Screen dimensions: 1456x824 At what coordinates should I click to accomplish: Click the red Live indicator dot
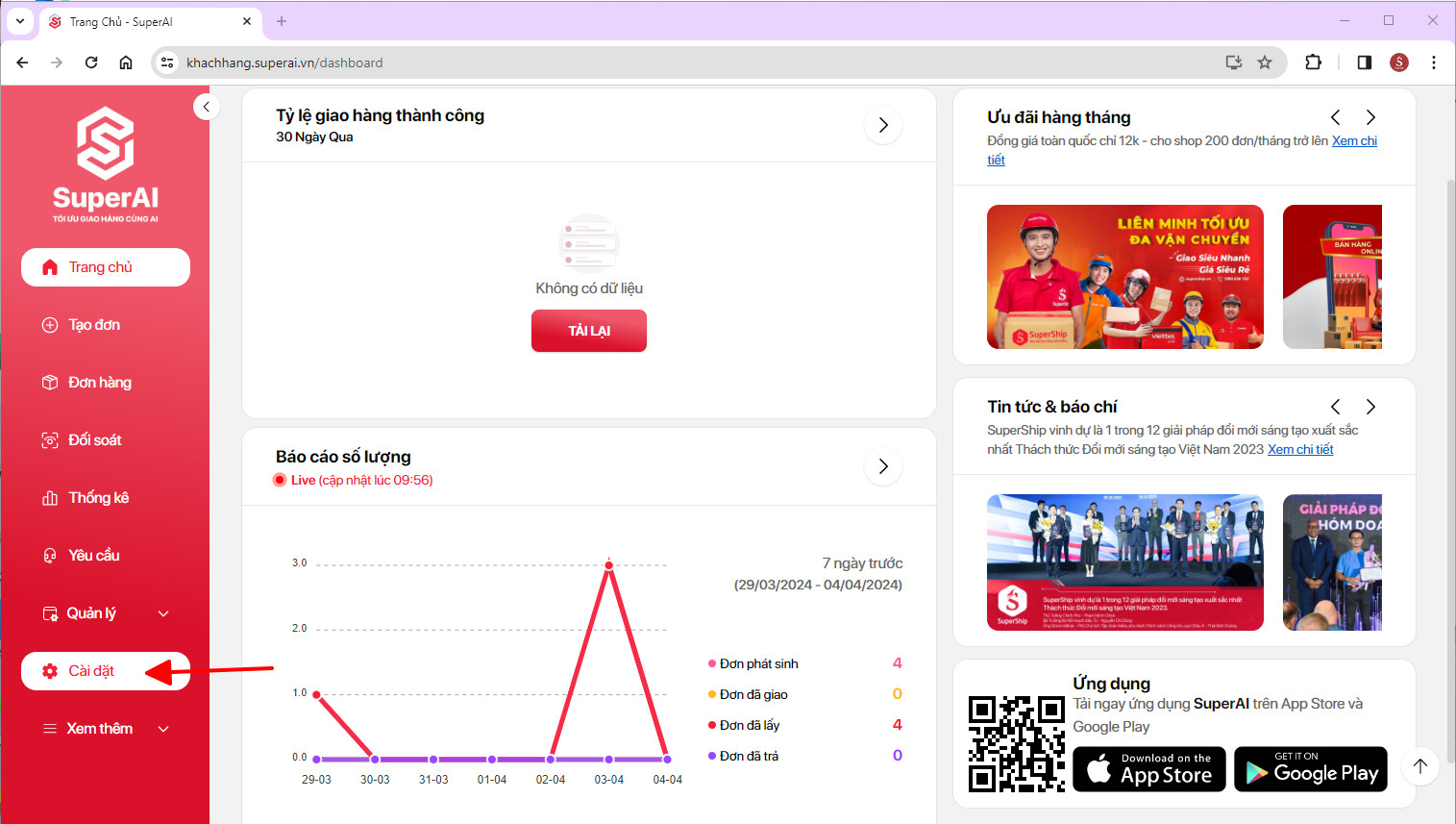(280, 480)
